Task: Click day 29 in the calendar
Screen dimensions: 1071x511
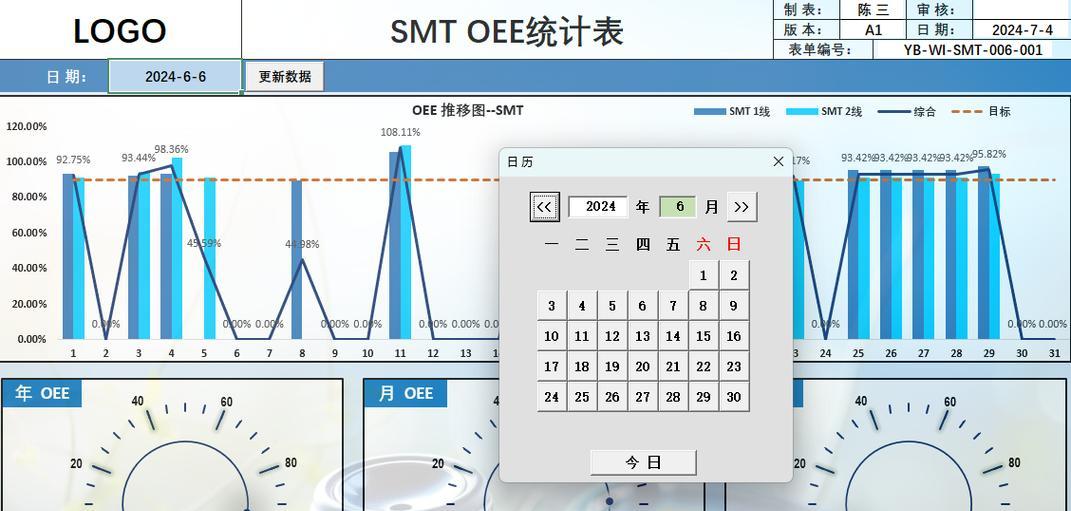Action: click(x=704, y=397)
